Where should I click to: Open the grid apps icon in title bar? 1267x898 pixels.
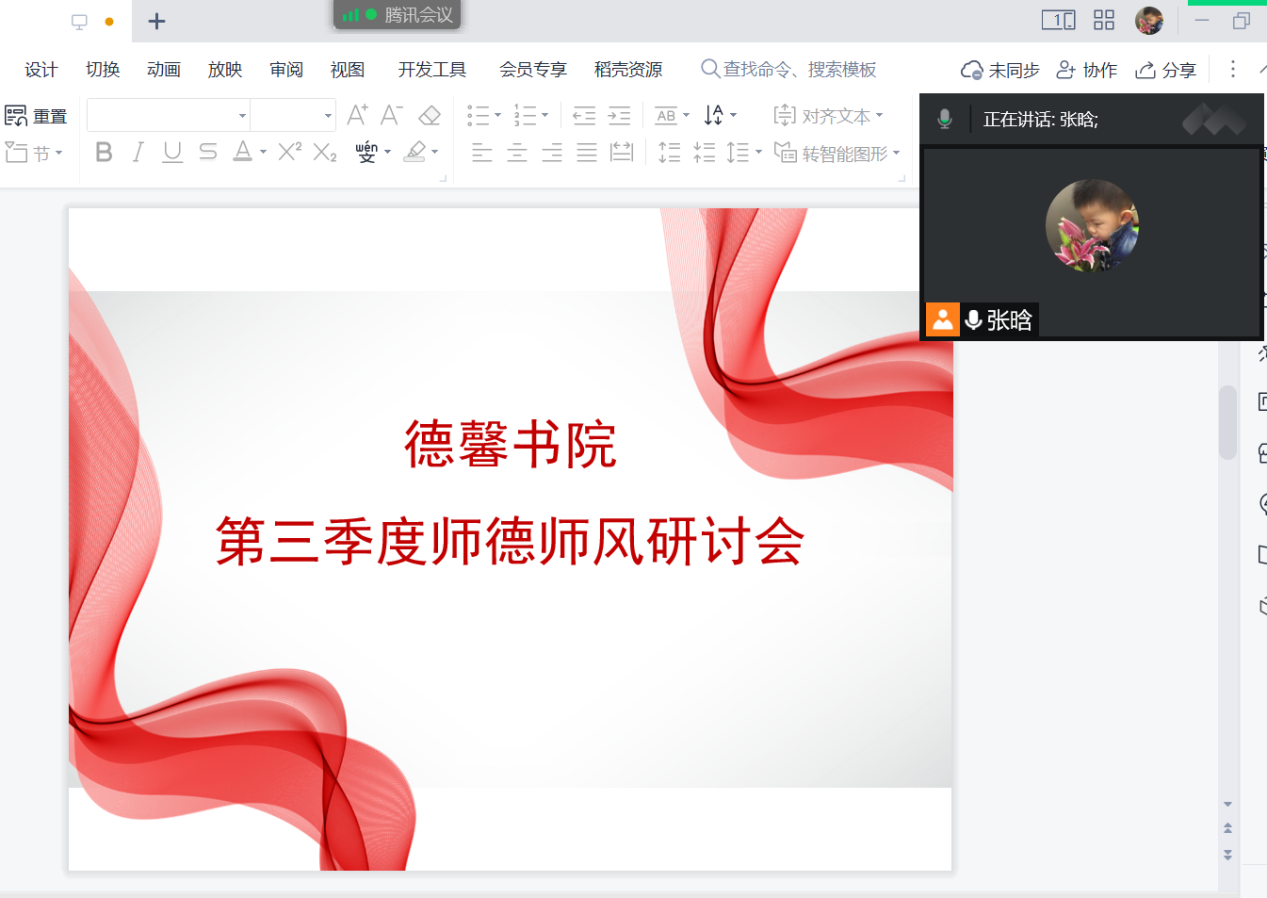coord(1104,20)
